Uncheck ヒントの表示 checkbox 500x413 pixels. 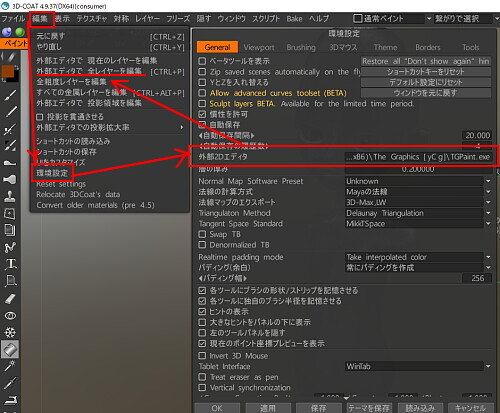click(202, 312)
